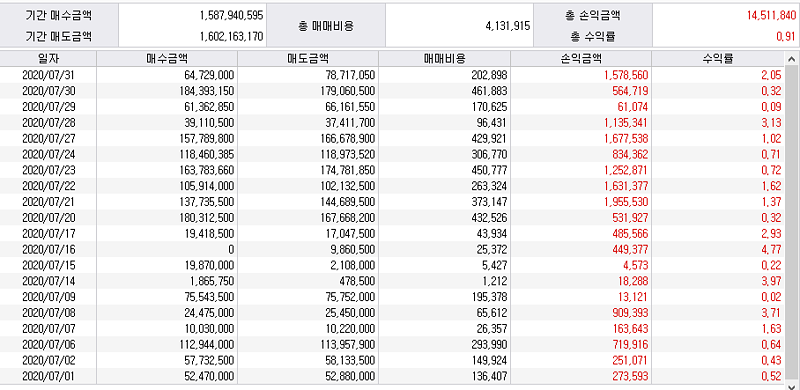Screen dimensions: 800x390
Task: Sort by the 매매비용 column header
Action: (444, 58)
